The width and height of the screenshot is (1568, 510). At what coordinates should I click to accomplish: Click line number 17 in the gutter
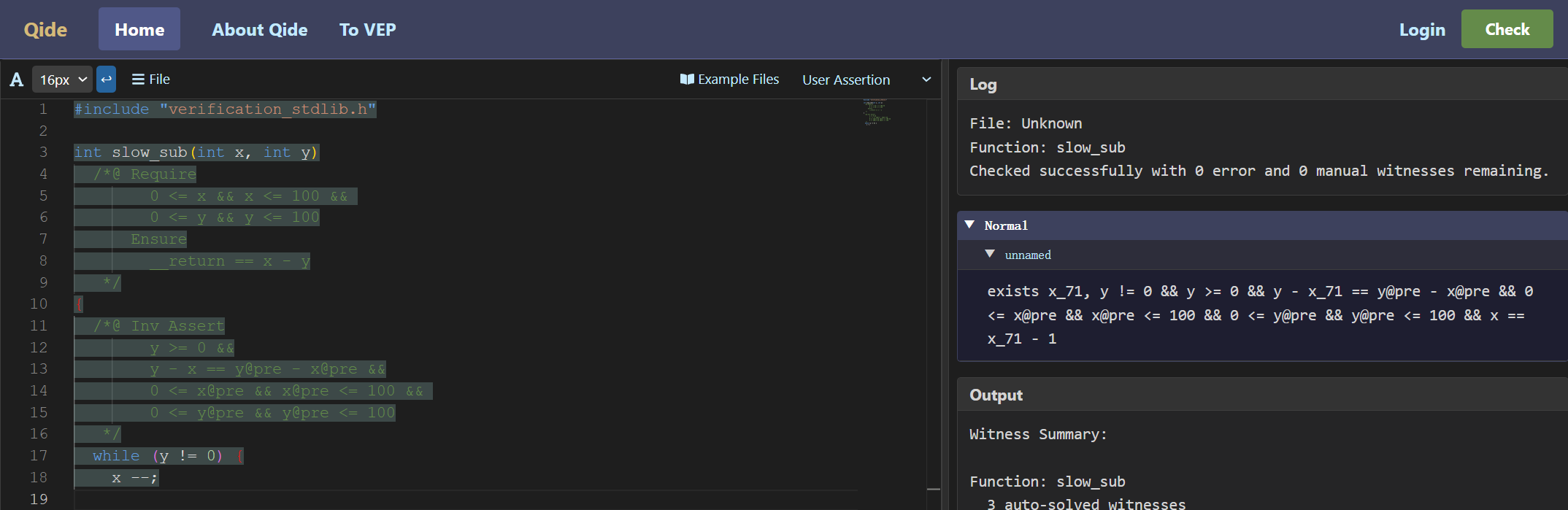click(39, 456)
